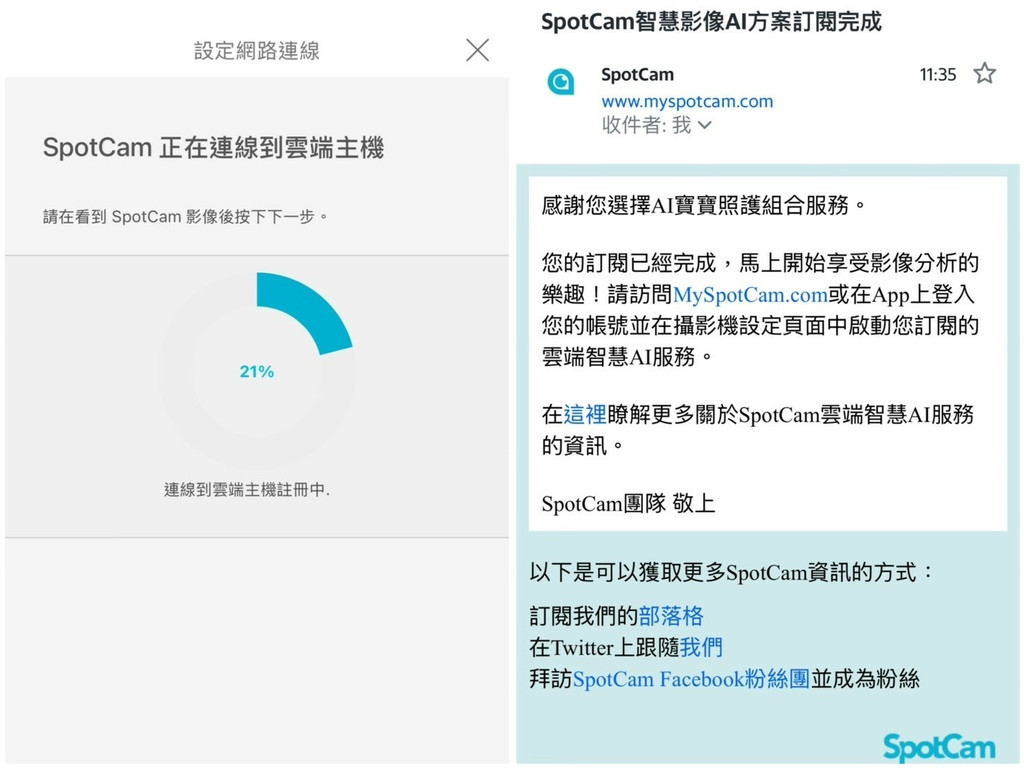
Task: Tap the 連線到雲端主機註冊中 status text
Action: pos(247,490)
